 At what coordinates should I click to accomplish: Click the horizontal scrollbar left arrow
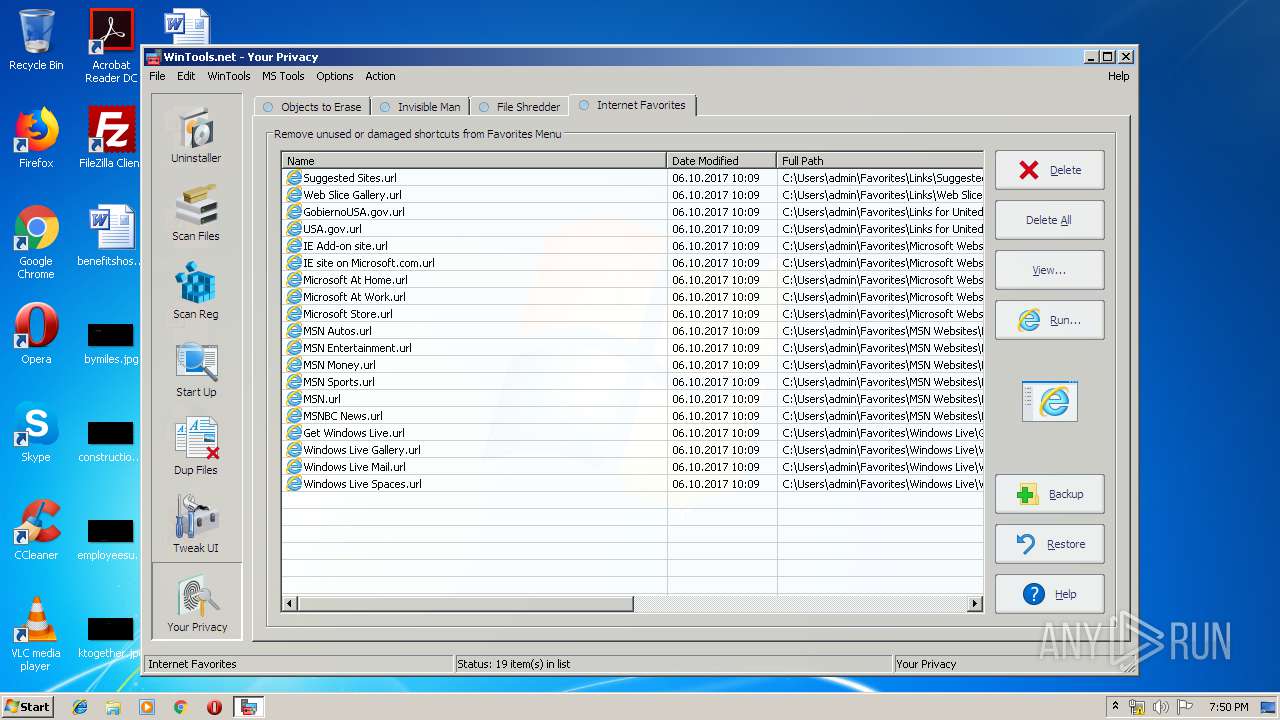290,604
